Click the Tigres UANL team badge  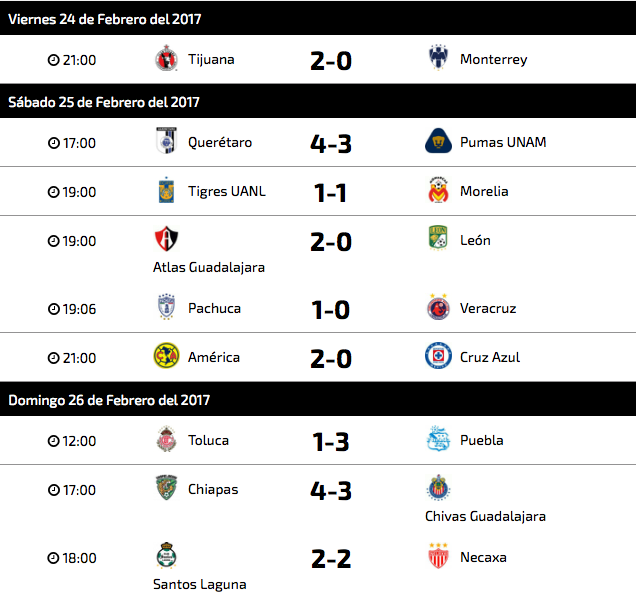pyautogui.click(x=166, y=191)
